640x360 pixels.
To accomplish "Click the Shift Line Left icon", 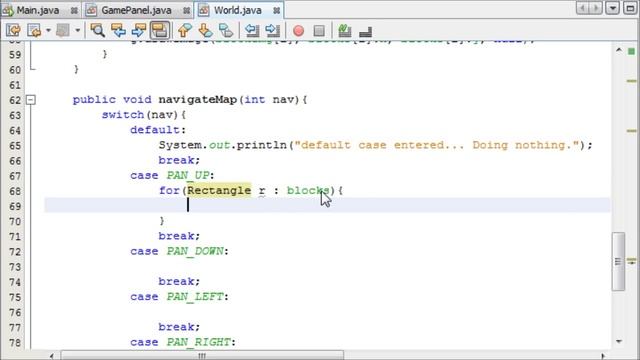I will 252,30.
